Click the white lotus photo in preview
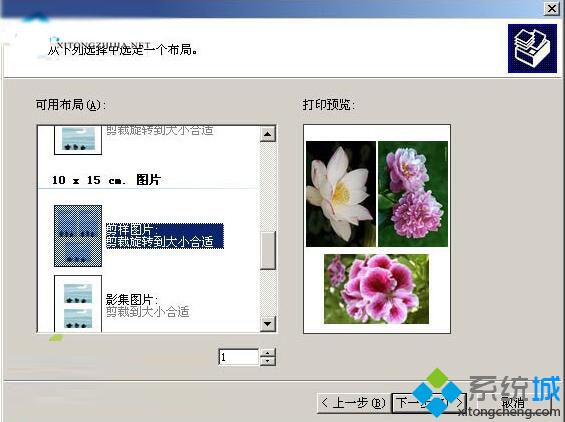 point(341,194)
